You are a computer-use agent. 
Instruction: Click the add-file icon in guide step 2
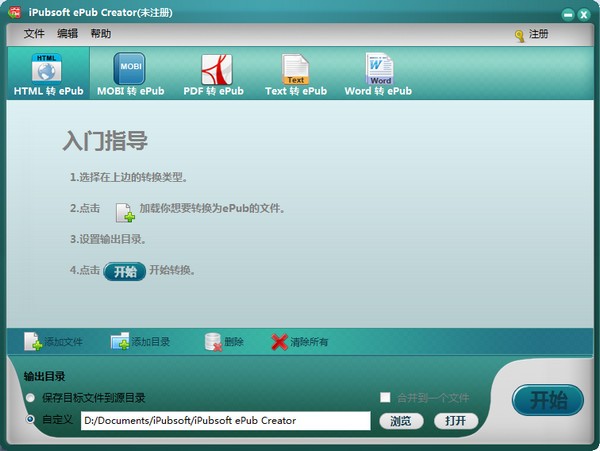coord(125,213)
